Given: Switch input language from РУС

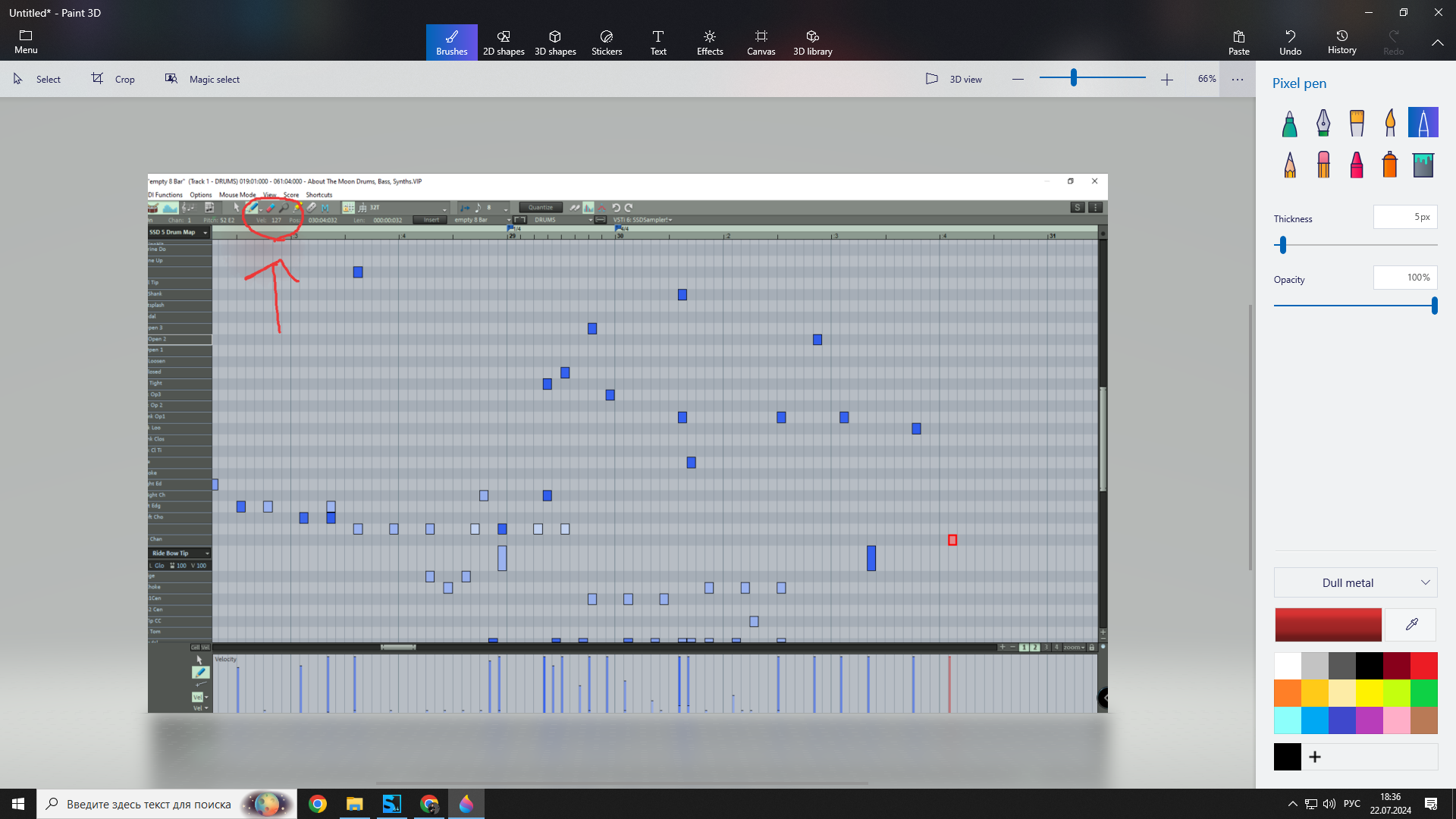Looking at the screenshot, I should [x=1351, y=804].
